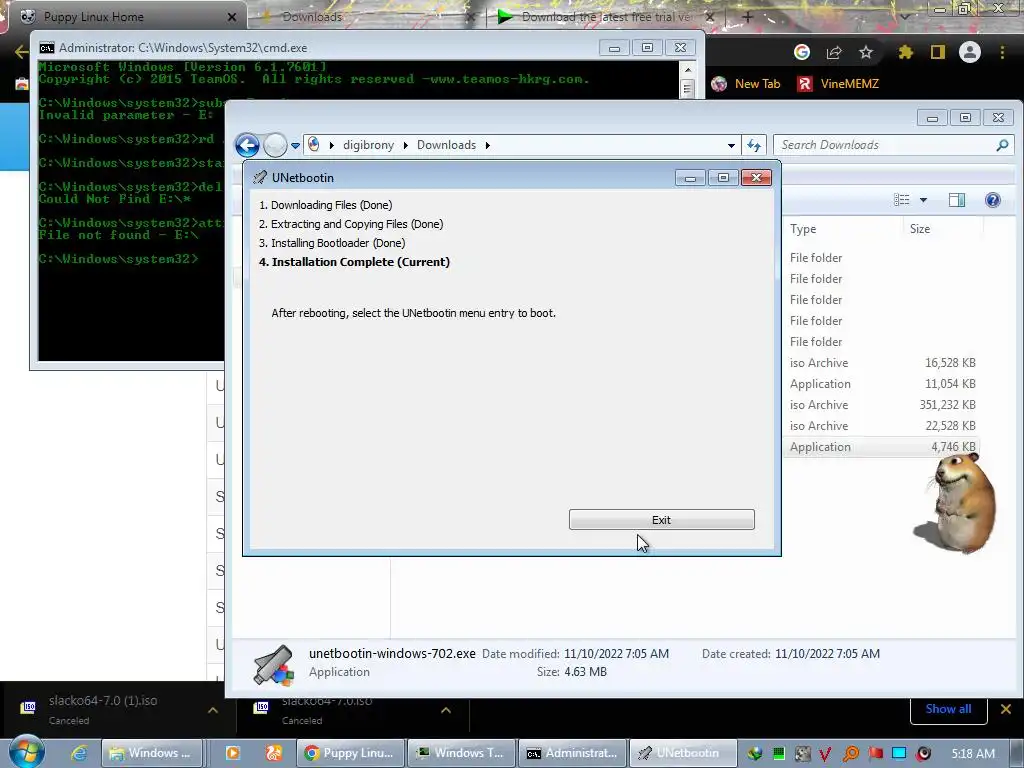1024x768 pixels.
Task: Click the unetbootin-windows-702.exe icon in details pane
Action: point(273,665)
